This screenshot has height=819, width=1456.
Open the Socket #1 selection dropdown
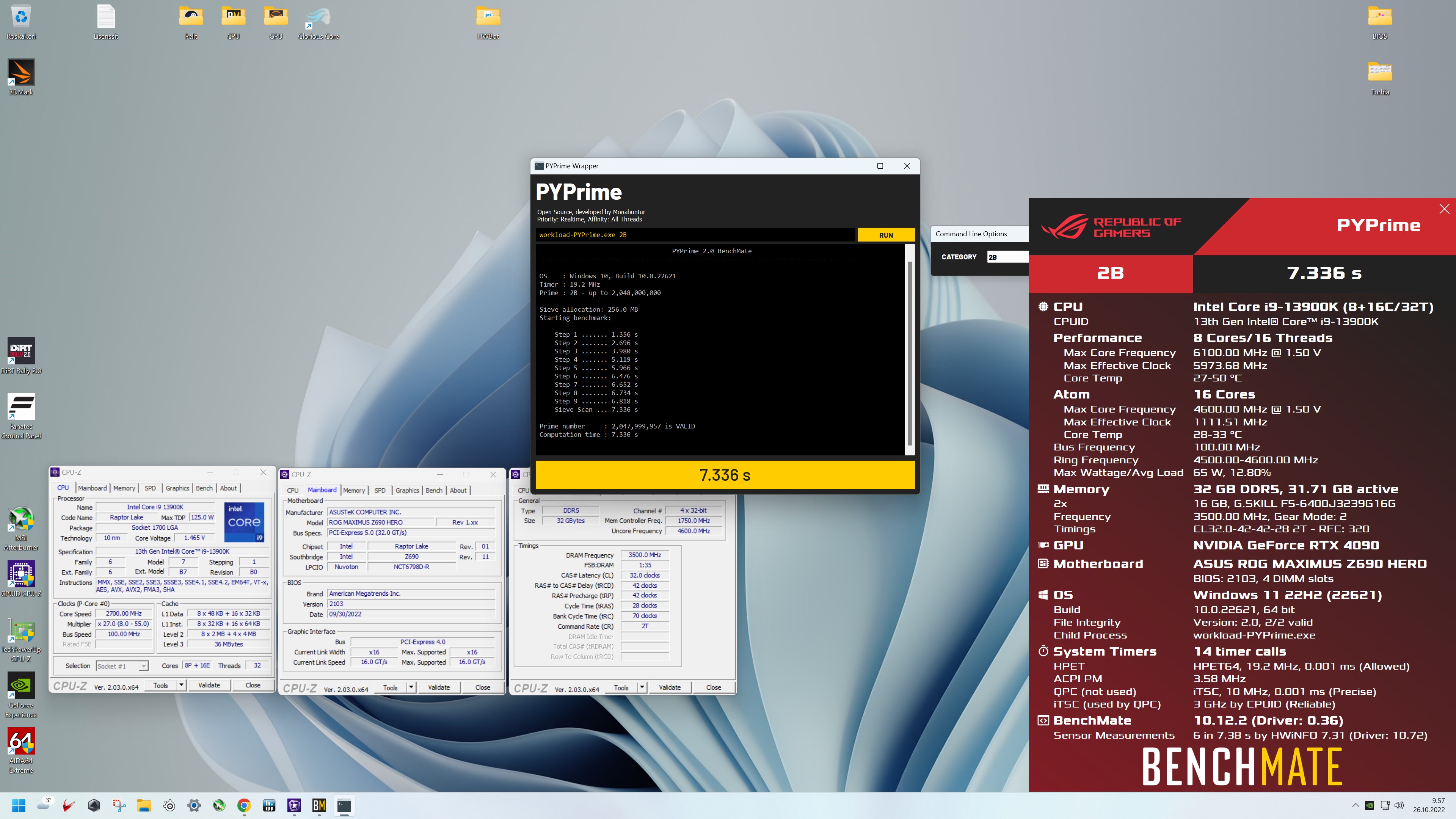tap(122, 666)
